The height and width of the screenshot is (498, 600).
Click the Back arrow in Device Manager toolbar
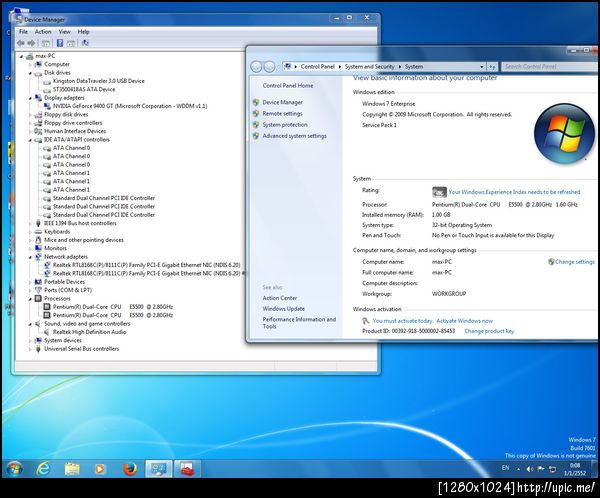pos(21,43)
